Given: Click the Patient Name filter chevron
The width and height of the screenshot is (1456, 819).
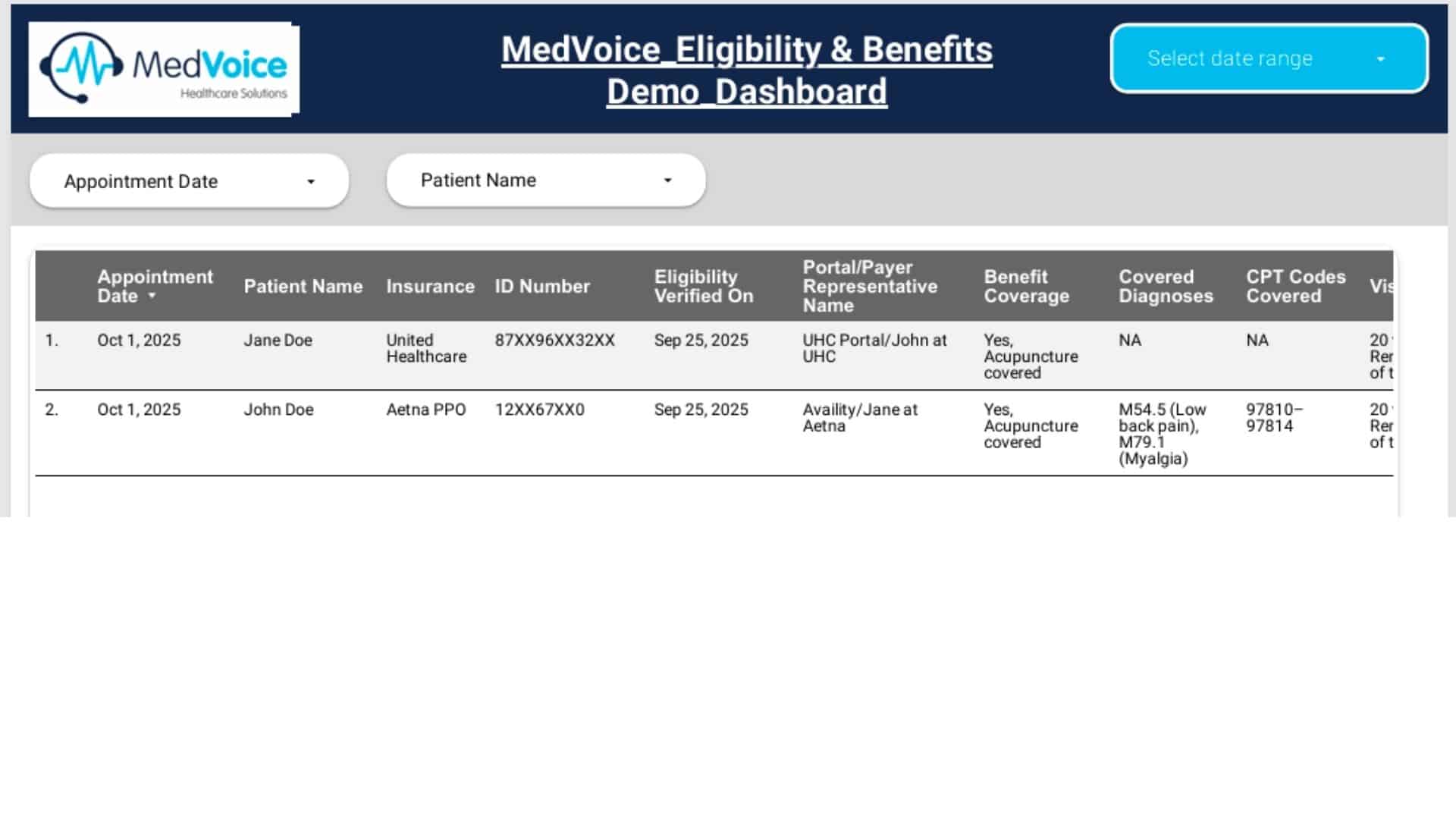Looking at the screenshot, I should [x=667, y=180].
